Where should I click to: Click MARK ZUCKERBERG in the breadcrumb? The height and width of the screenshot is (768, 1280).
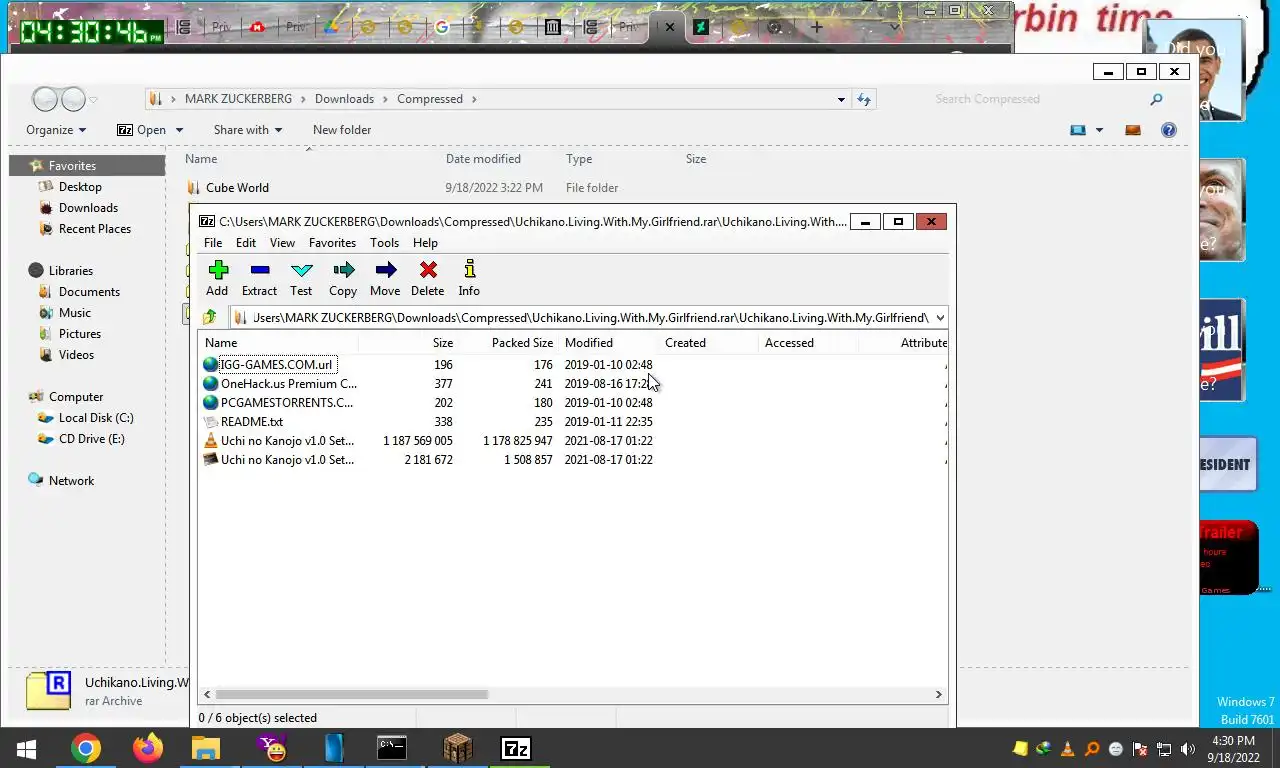point(238,99)
